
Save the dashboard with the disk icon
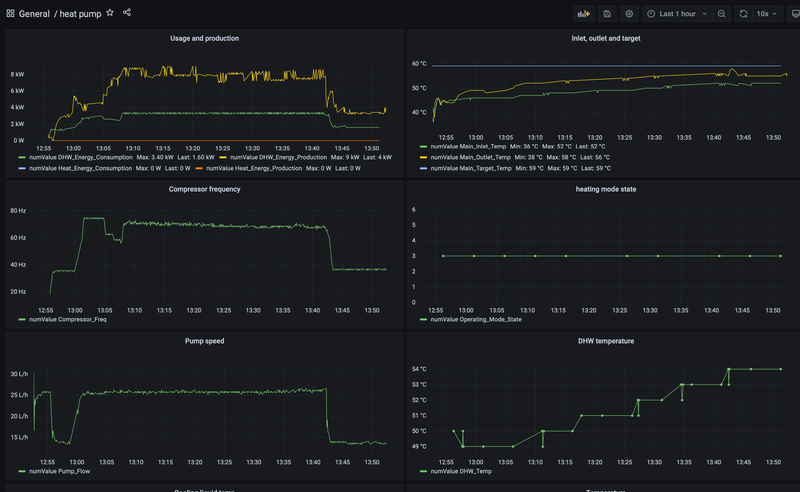[607, 14]
